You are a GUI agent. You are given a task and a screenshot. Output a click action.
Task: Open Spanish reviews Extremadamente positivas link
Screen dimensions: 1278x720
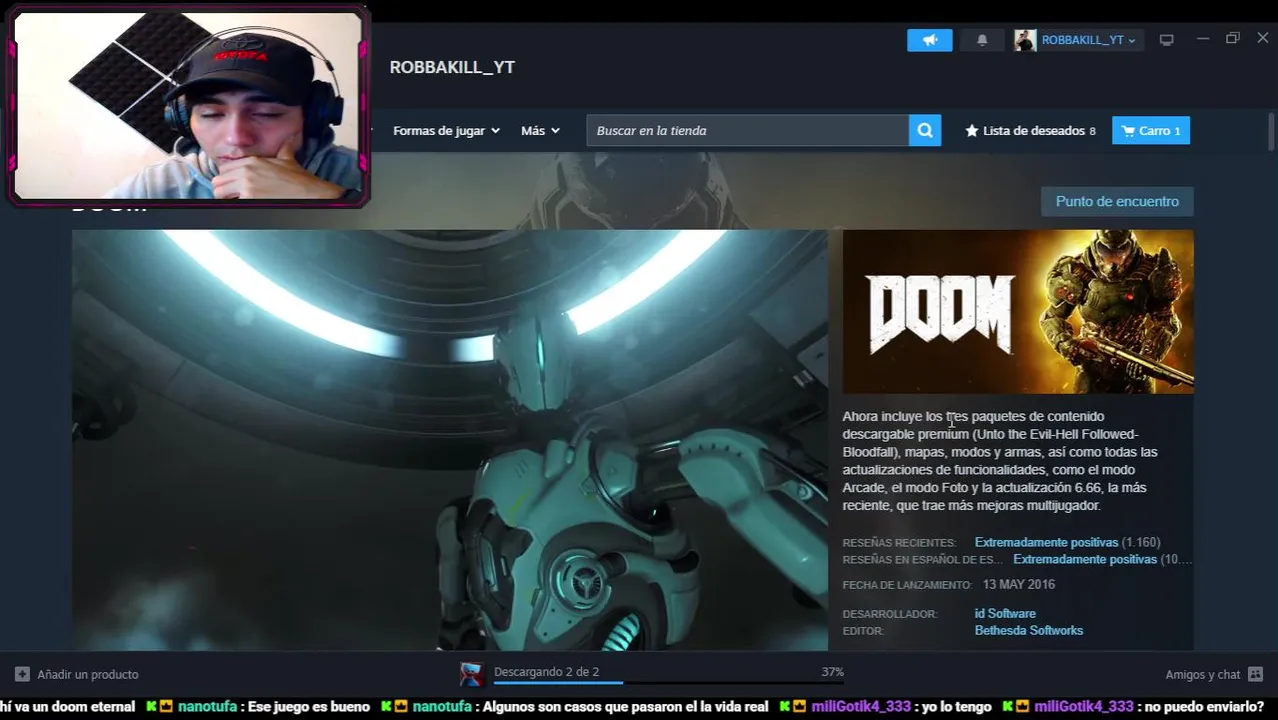pyautogui.click(x=1085, y=559)
